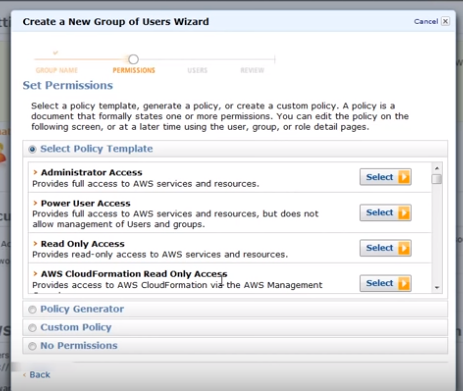Click the policy list scroll up arrow
The width and height of the screenshot is (463, 391).
click(437, 168)
